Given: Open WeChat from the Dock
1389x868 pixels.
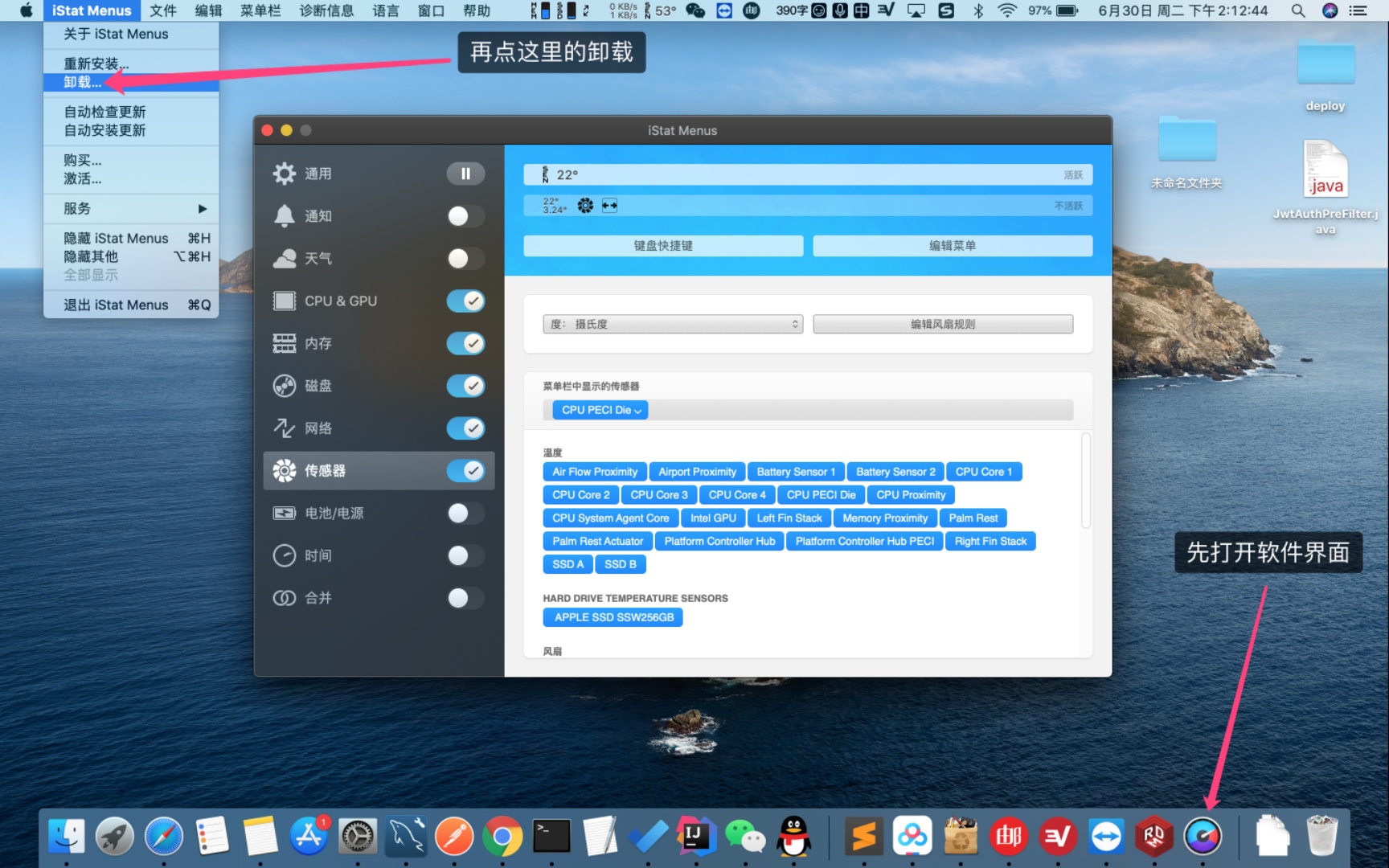Looking at the screenshot, I should coord(745,837).
